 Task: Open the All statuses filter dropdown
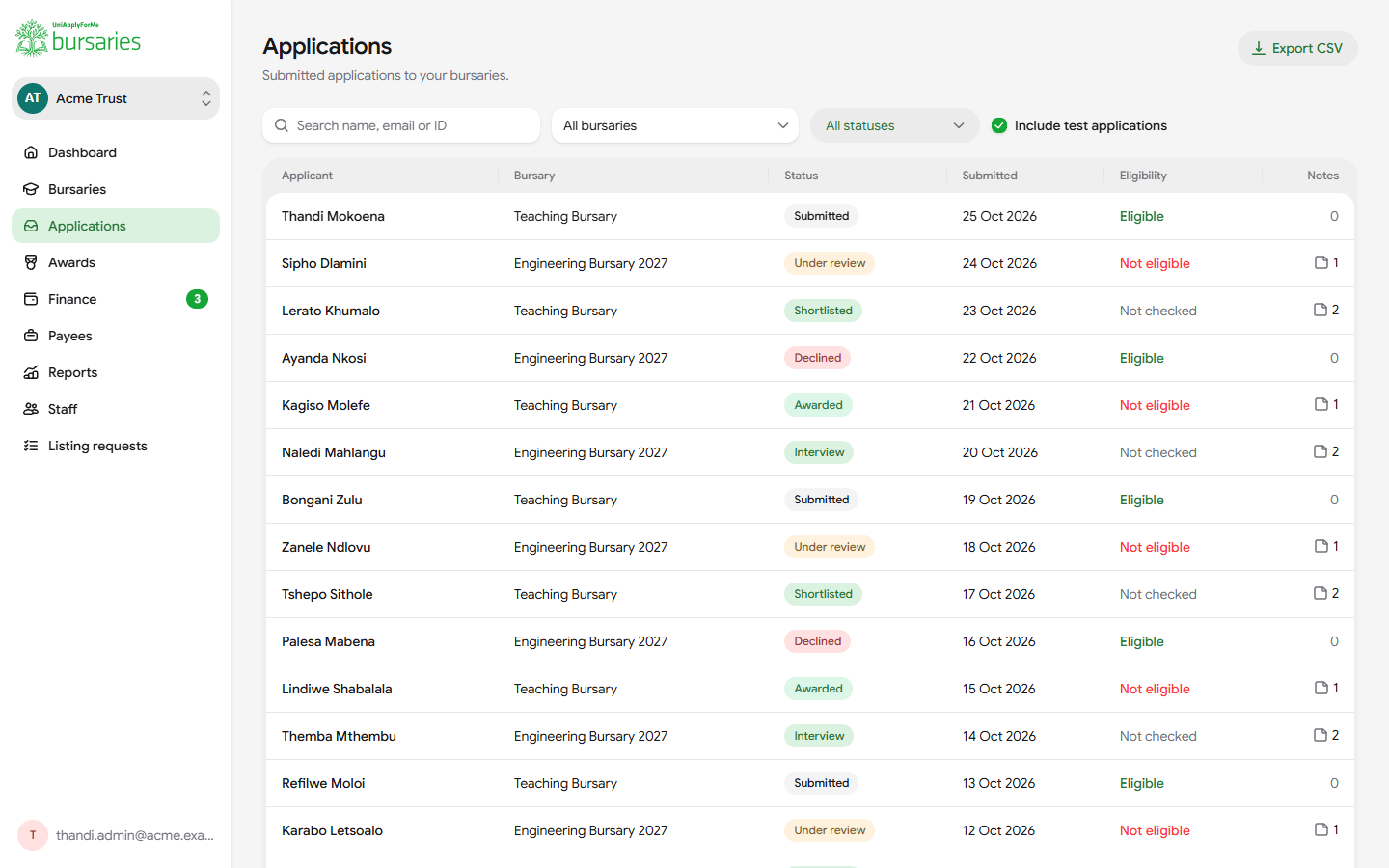click(x=895, y=125)
